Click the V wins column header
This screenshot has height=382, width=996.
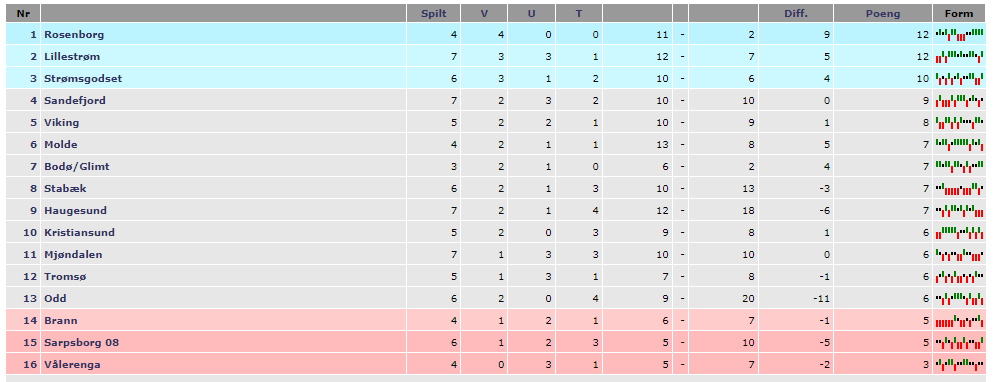(484, 13)
